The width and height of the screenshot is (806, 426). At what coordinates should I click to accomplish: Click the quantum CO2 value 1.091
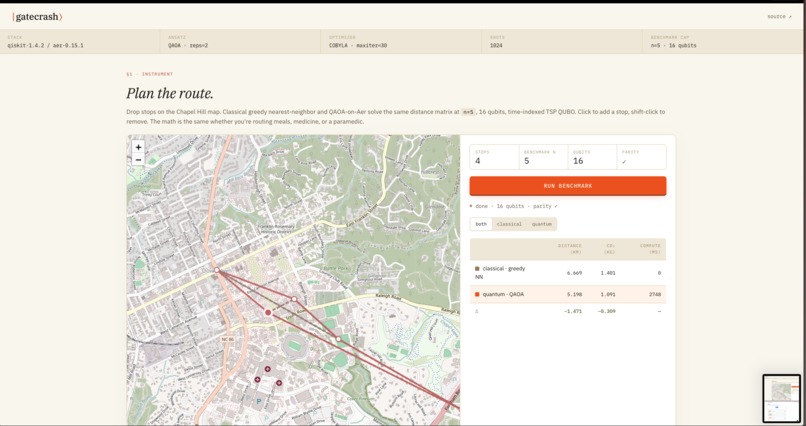608,294
